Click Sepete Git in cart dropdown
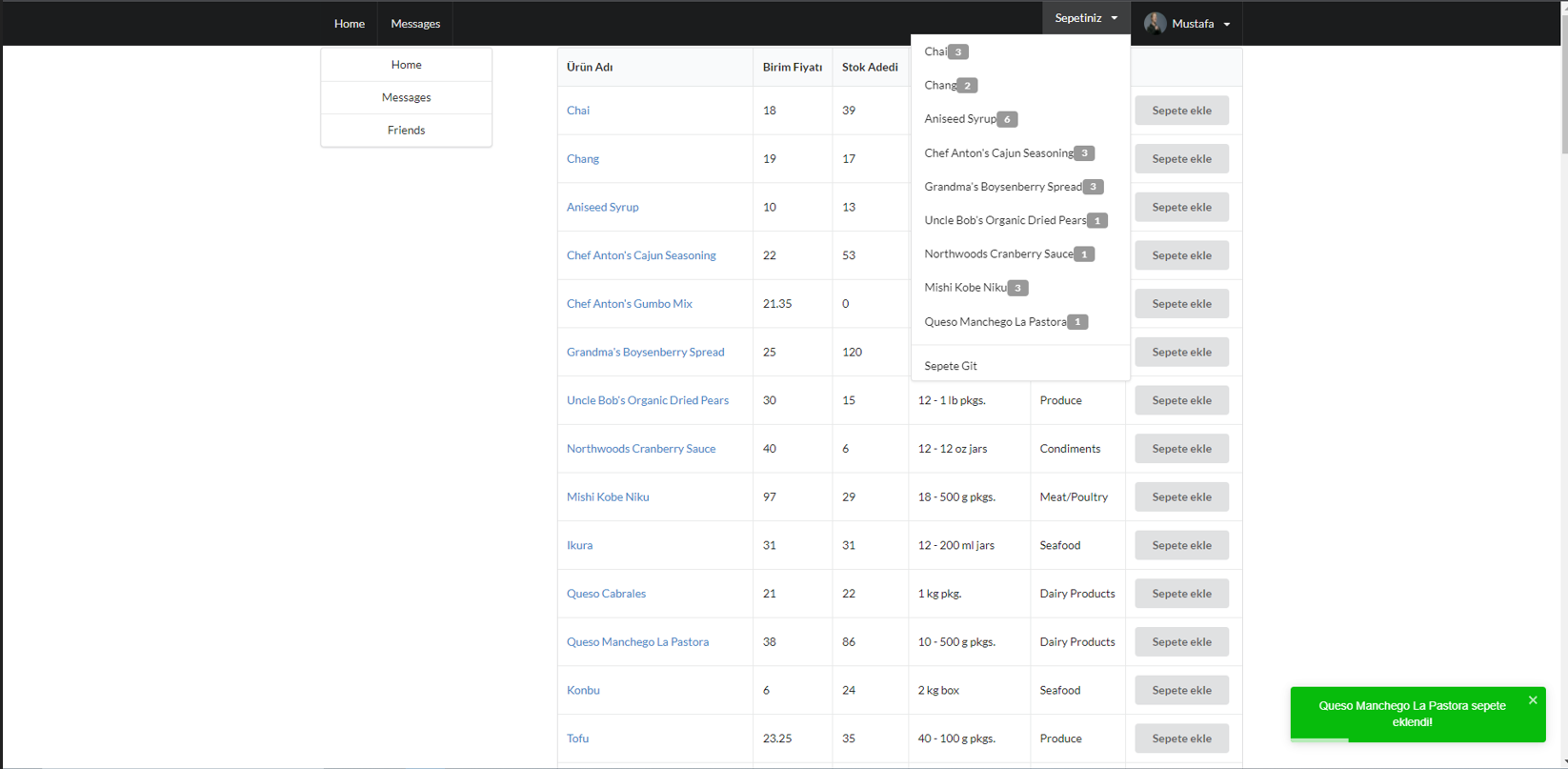Image resolution: width=1568 pixels, height=769 pixels. tap(1020, 366)
